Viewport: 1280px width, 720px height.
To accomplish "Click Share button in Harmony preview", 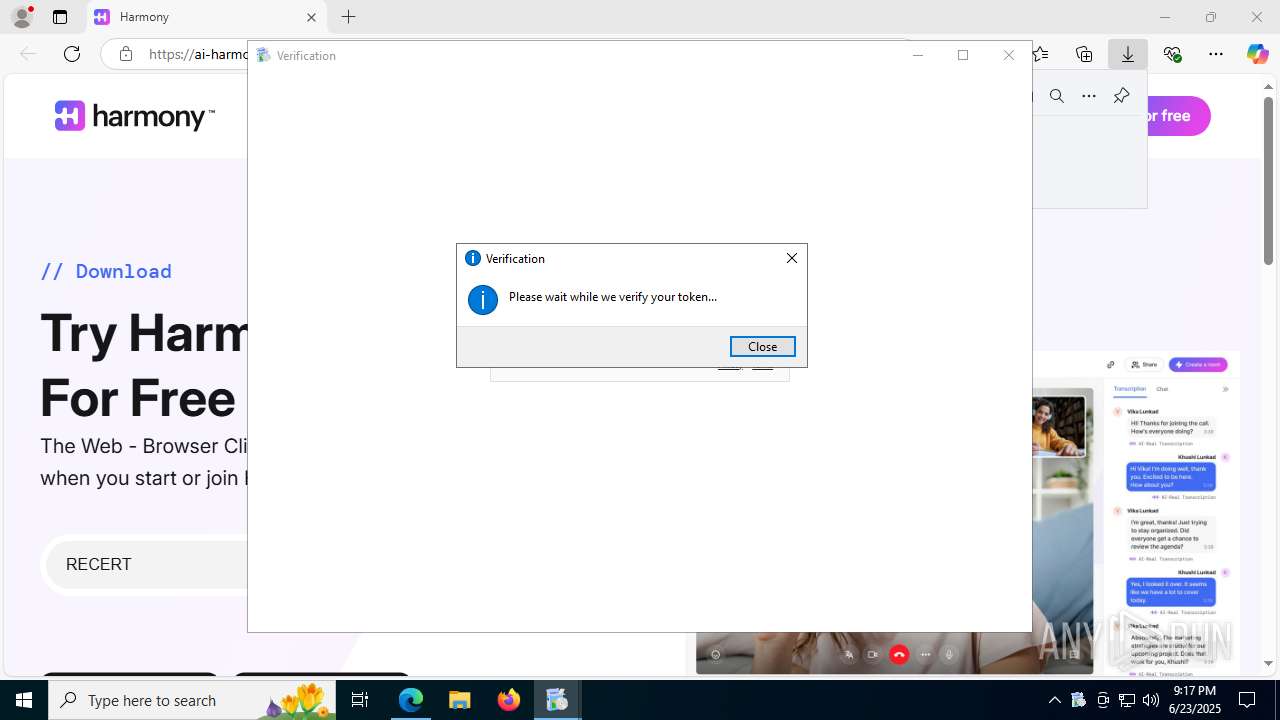I will (1143, 365).
